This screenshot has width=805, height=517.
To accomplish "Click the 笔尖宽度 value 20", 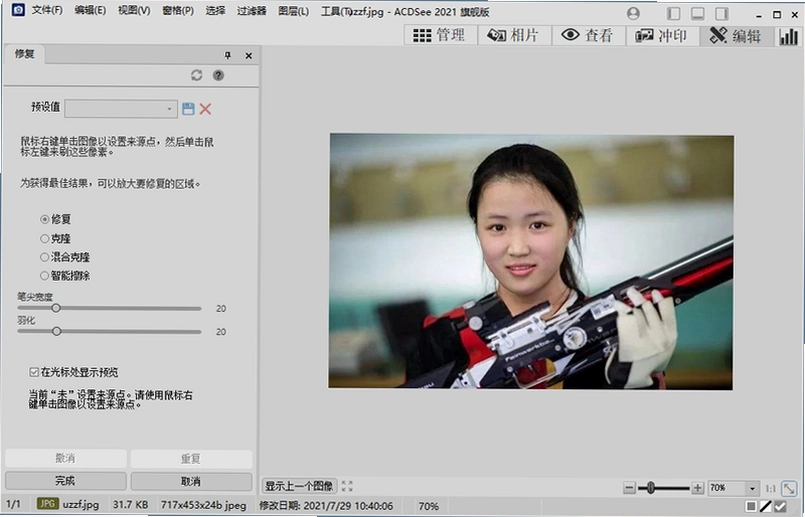I will coord(221,309).
